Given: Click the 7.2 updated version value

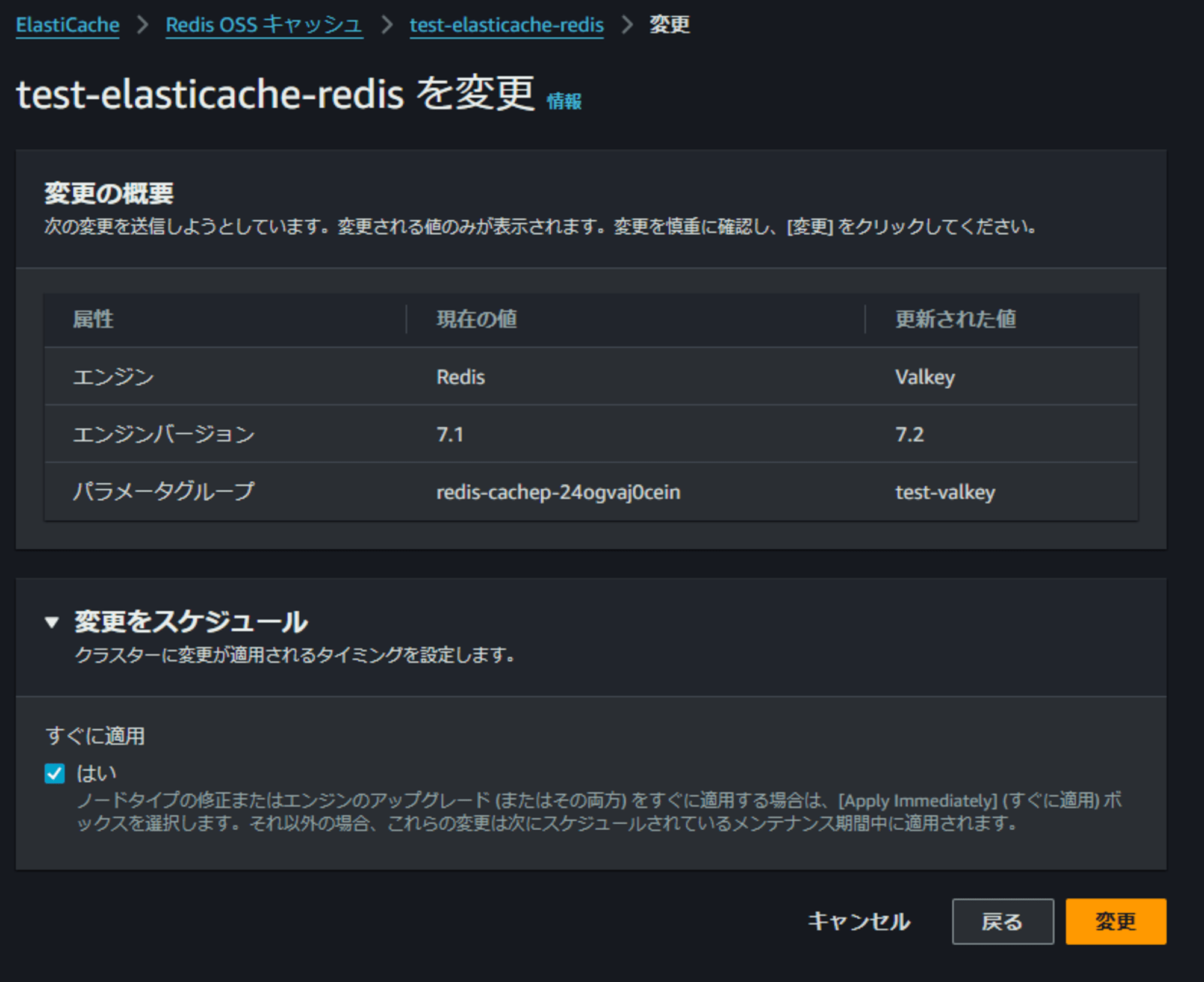Looking at the screenshot, I should (909, 434).
